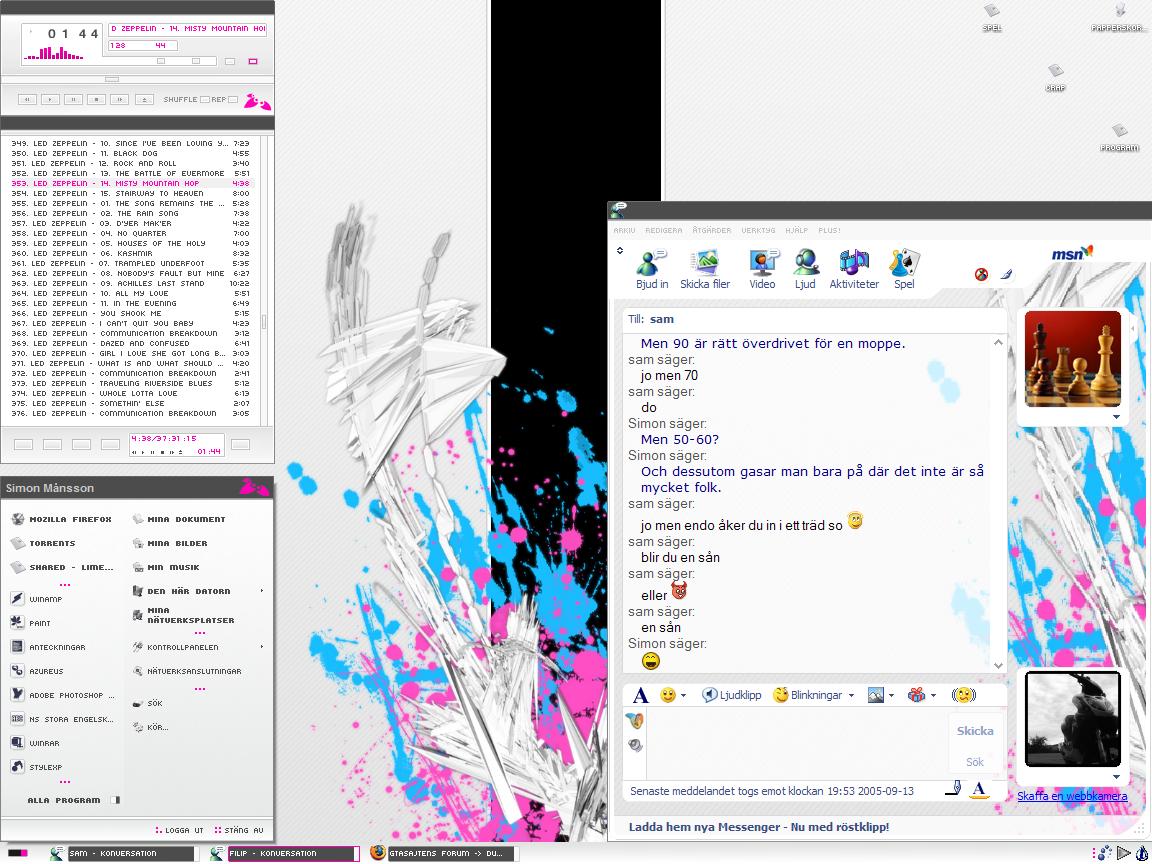This screenshot has height=864, width=1152.
Task: Launch Azureus from the start menu
Action: (37, 672)
